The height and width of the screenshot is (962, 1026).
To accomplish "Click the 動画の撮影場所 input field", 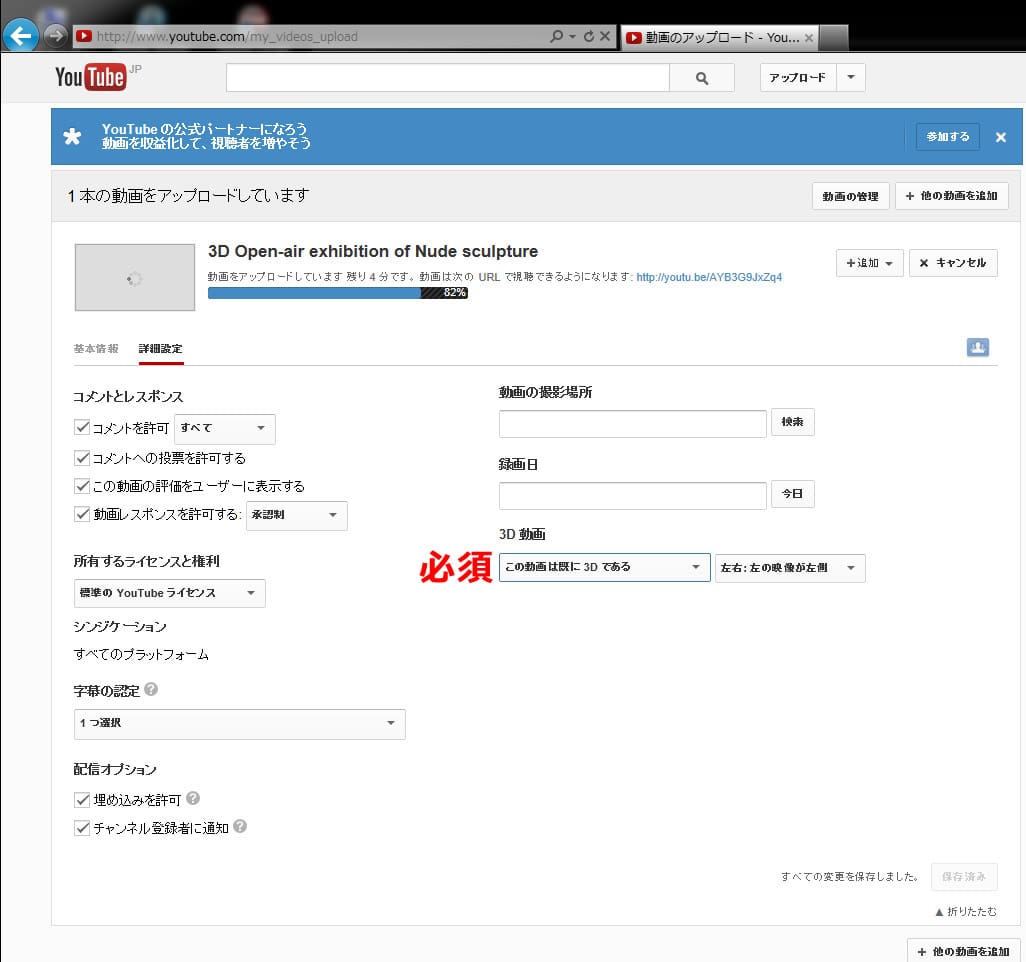I will [632, 423].
